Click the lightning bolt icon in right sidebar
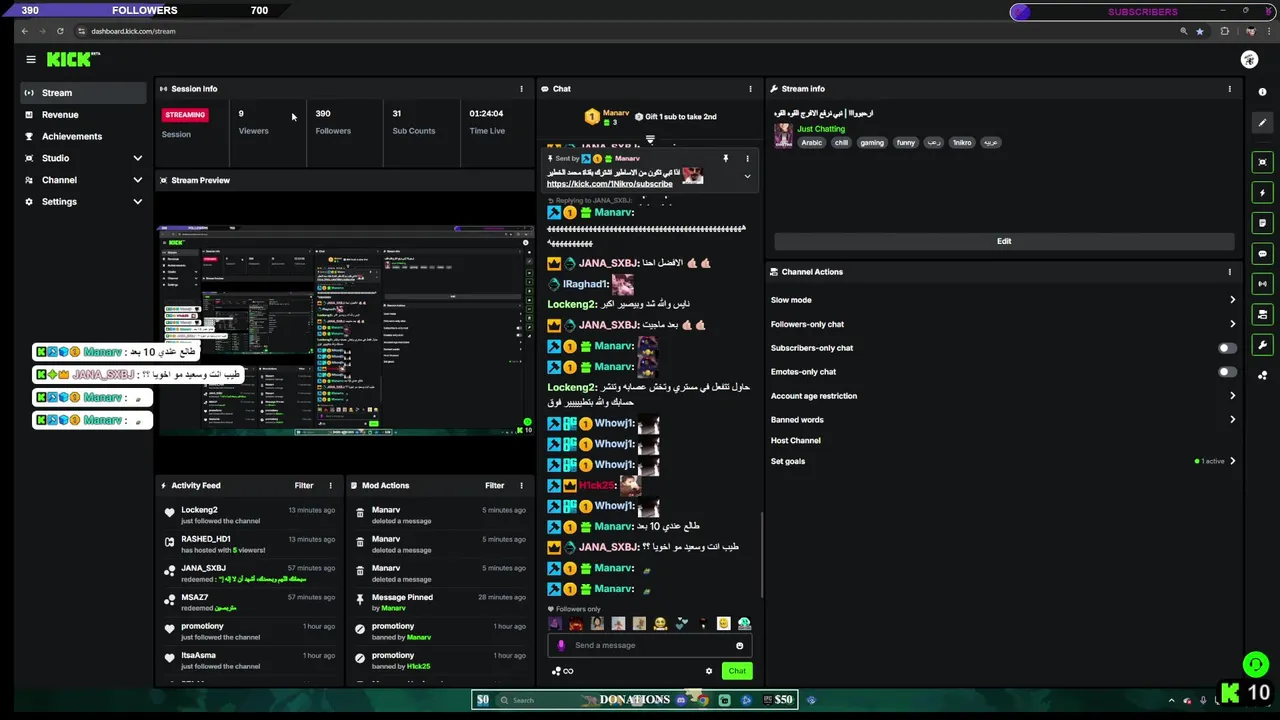 coord(1263,193)
